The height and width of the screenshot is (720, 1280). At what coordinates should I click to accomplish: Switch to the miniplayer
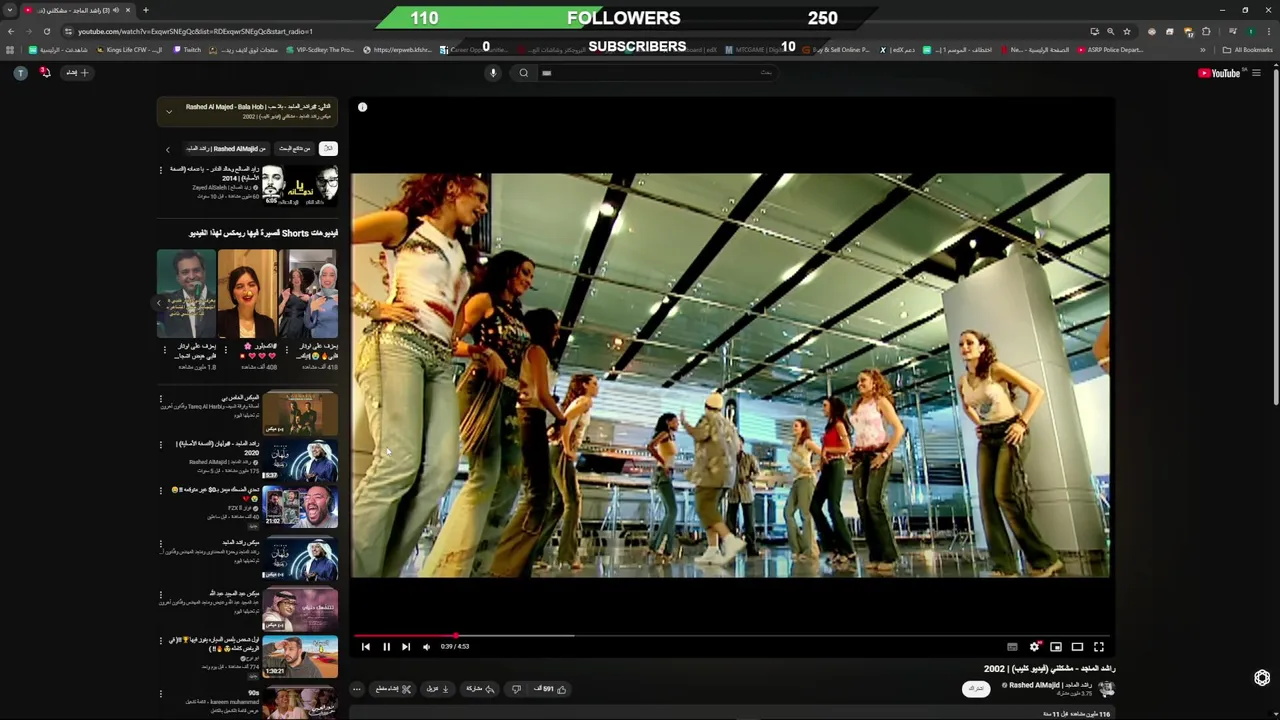coord(1056,647)
